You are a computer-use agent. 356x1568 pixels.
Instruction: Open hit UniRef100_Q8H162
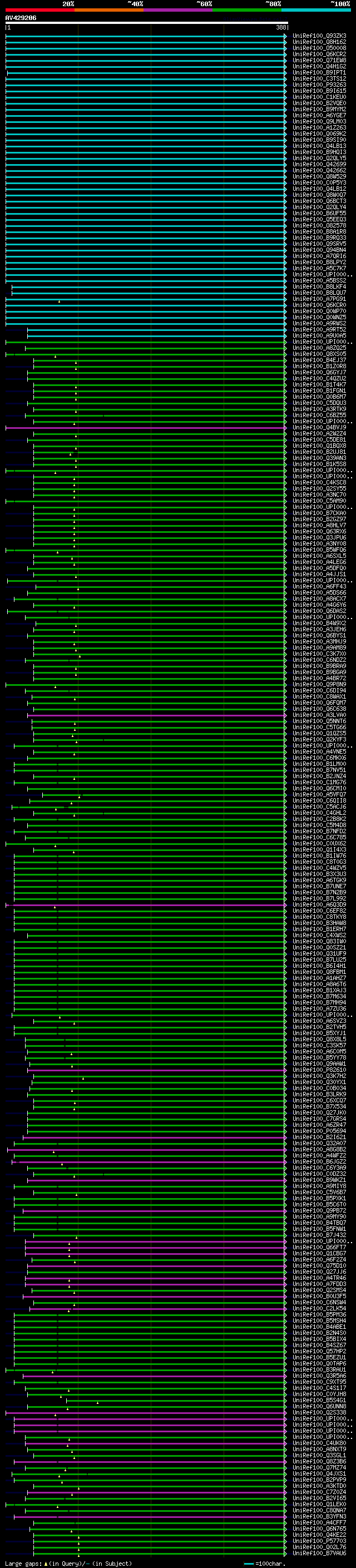pos(319,42)
